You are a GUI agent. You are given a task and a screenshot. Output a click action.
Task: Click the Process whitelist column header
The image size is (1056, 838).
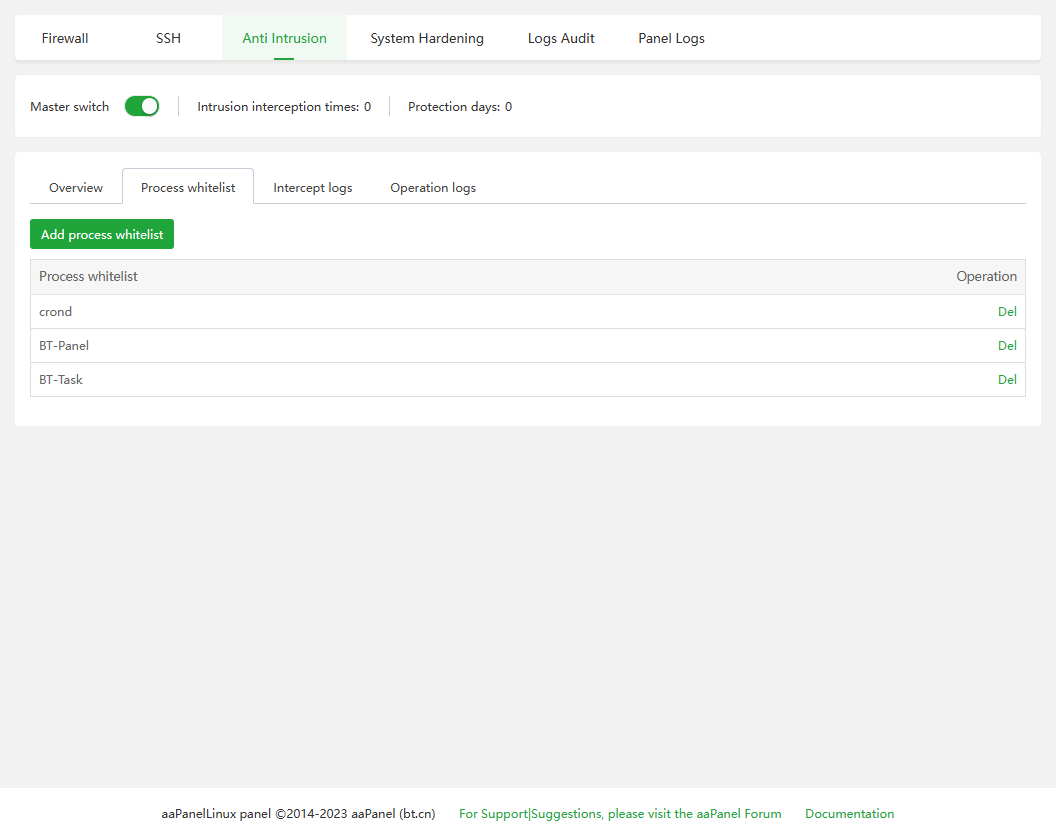(89, 276)
